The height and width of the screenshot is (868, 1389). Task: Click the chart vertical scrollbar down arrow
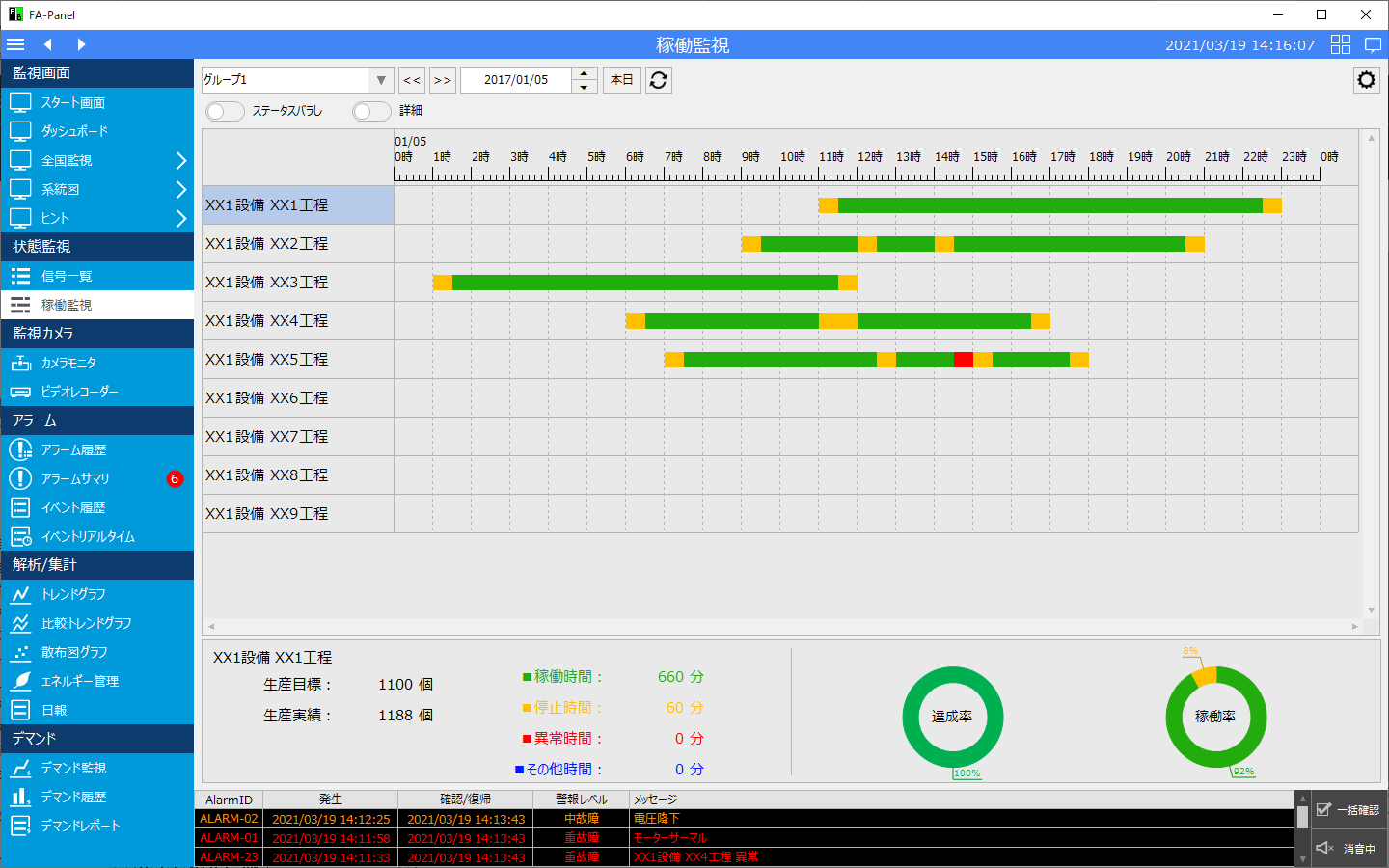pos(1371,610)
